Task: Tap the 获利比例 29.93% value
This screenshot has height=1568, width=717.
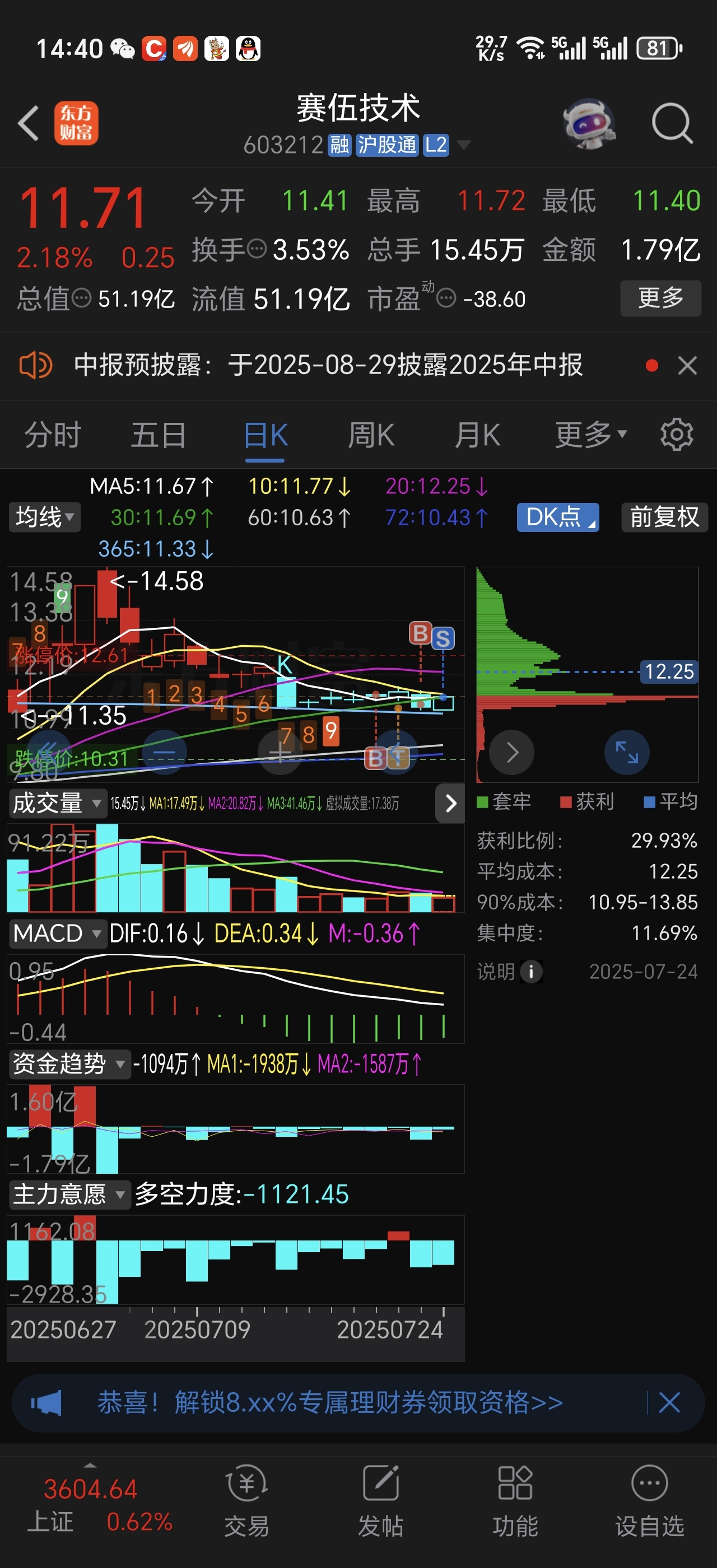Action: (x=664, y=841)
